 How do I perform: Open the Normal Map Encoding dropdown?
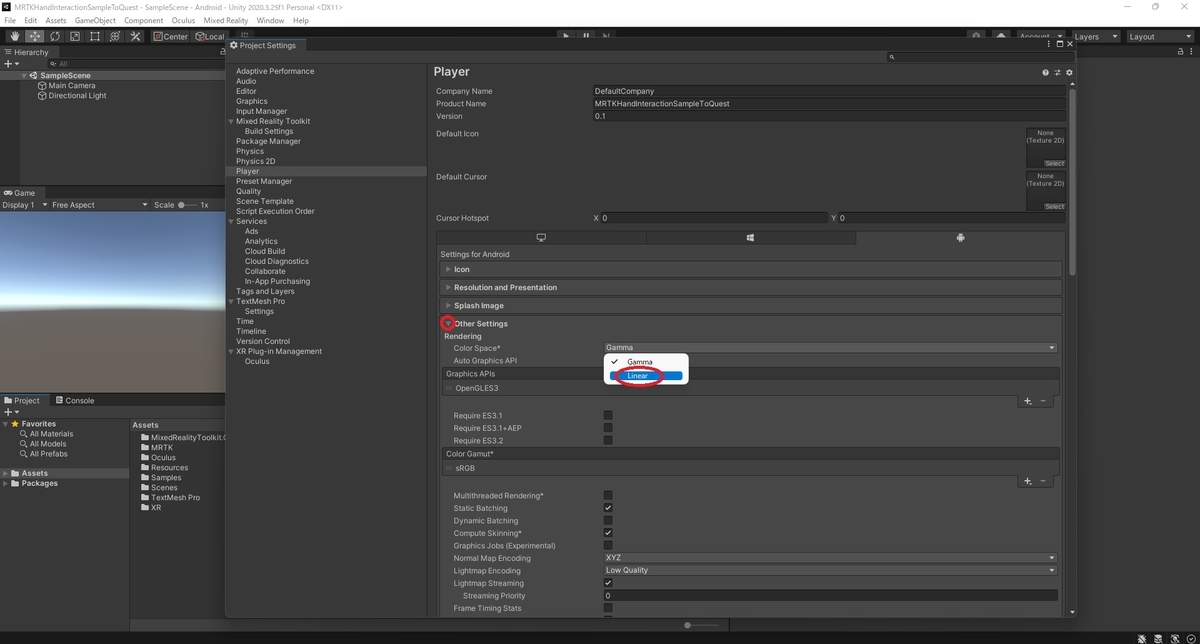coord(830,558)
